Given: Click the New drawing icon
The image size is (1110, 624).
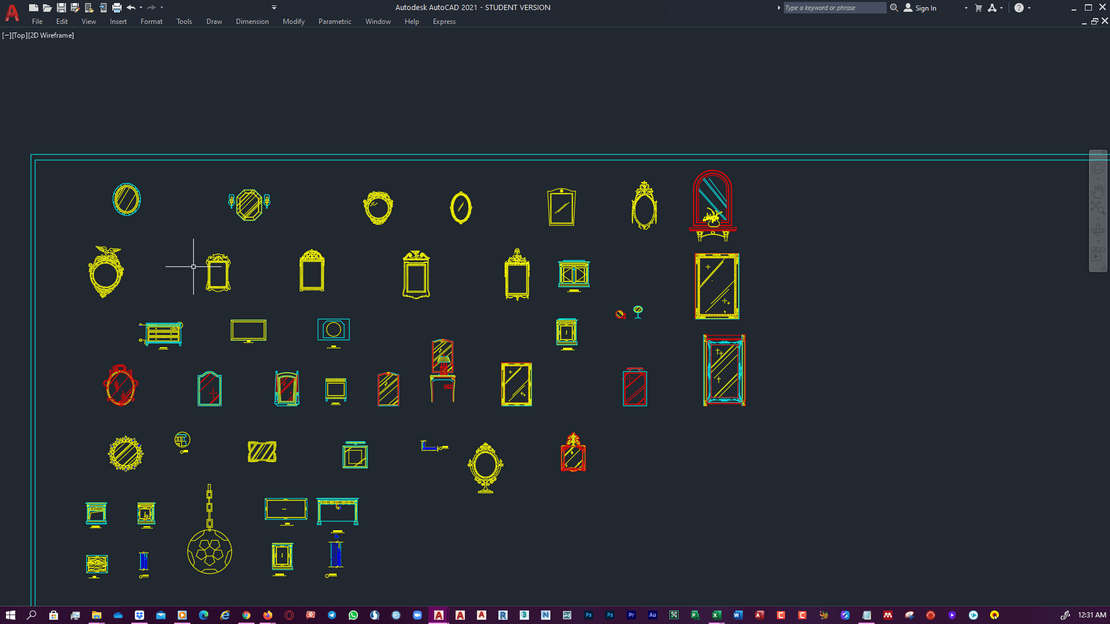Looking at the screenshot, I should coord(33,8).
